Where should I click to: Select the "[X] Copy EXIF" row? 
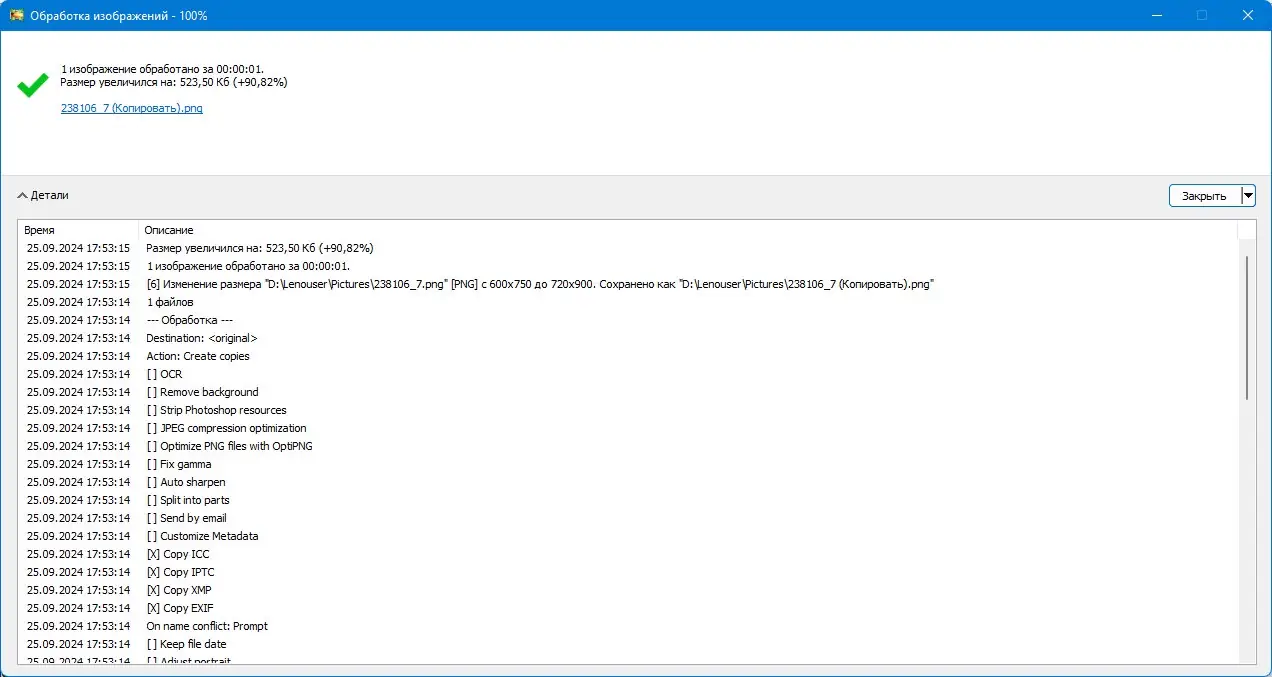(628, 608)
